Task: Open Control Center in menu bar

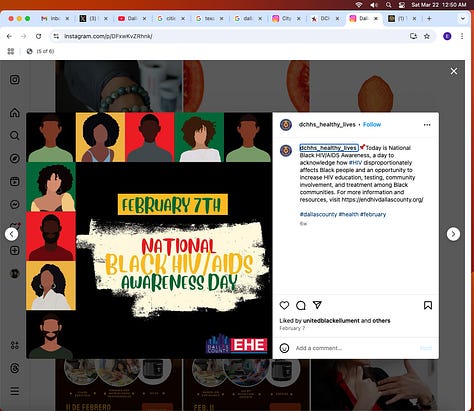Action: click(402, 5)
